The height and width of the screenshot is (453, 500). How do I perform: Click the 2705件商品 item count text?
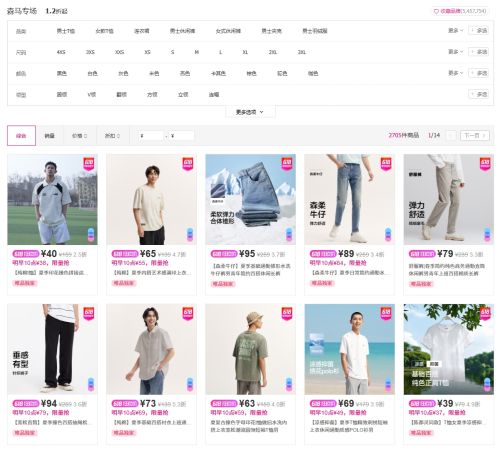click(x=404, y=135)
